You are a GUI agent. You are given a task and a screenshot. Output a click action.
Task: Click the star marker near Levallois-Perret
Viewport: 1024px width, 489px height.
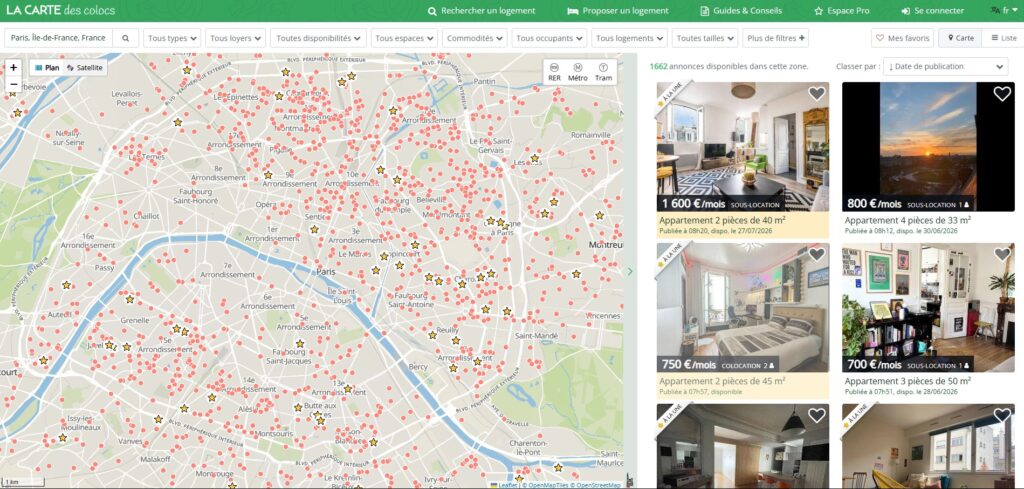(178, 122)
